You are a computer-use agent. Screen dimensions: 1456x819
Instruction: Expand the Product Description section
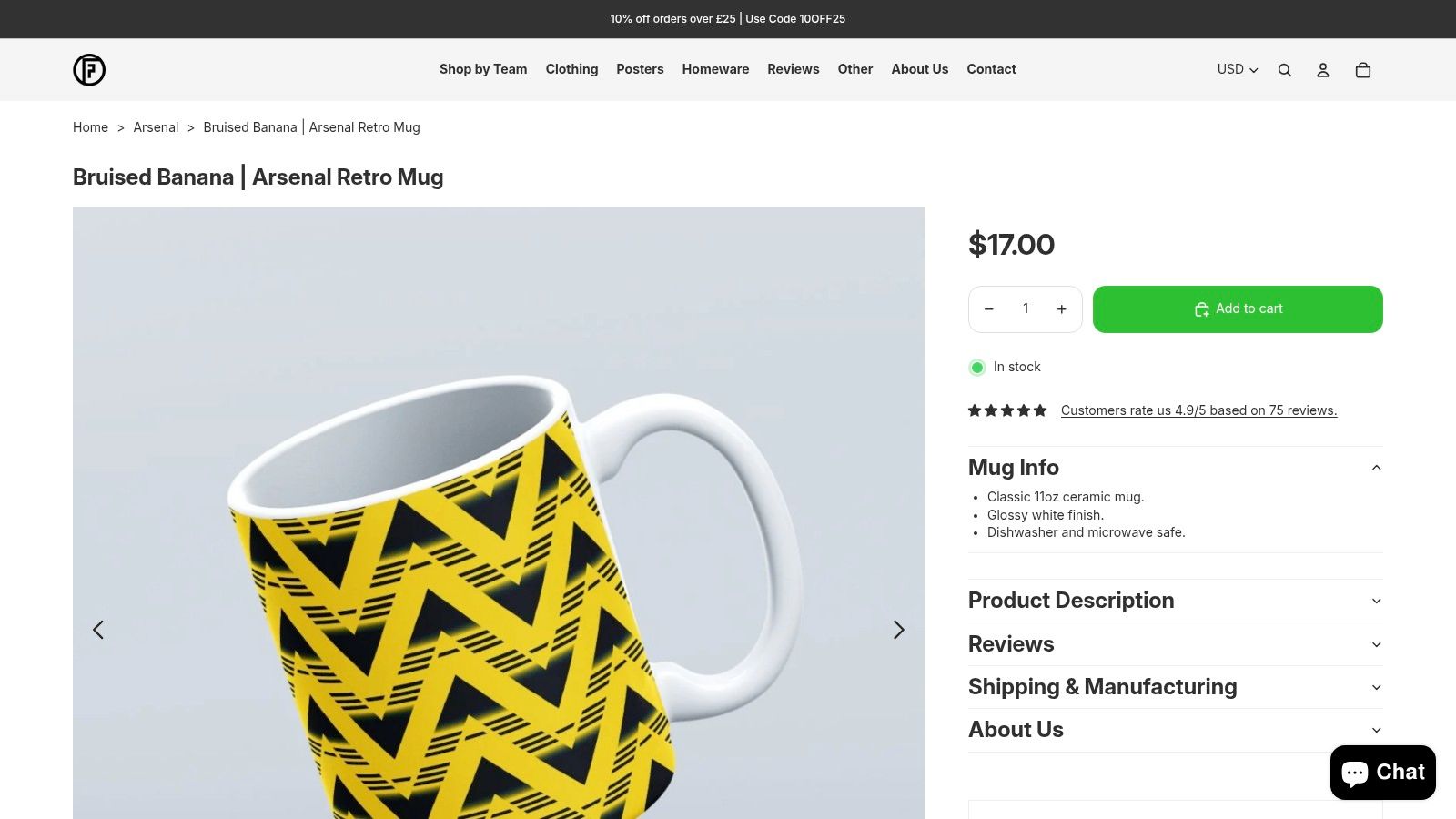[x=1175, y=601]
